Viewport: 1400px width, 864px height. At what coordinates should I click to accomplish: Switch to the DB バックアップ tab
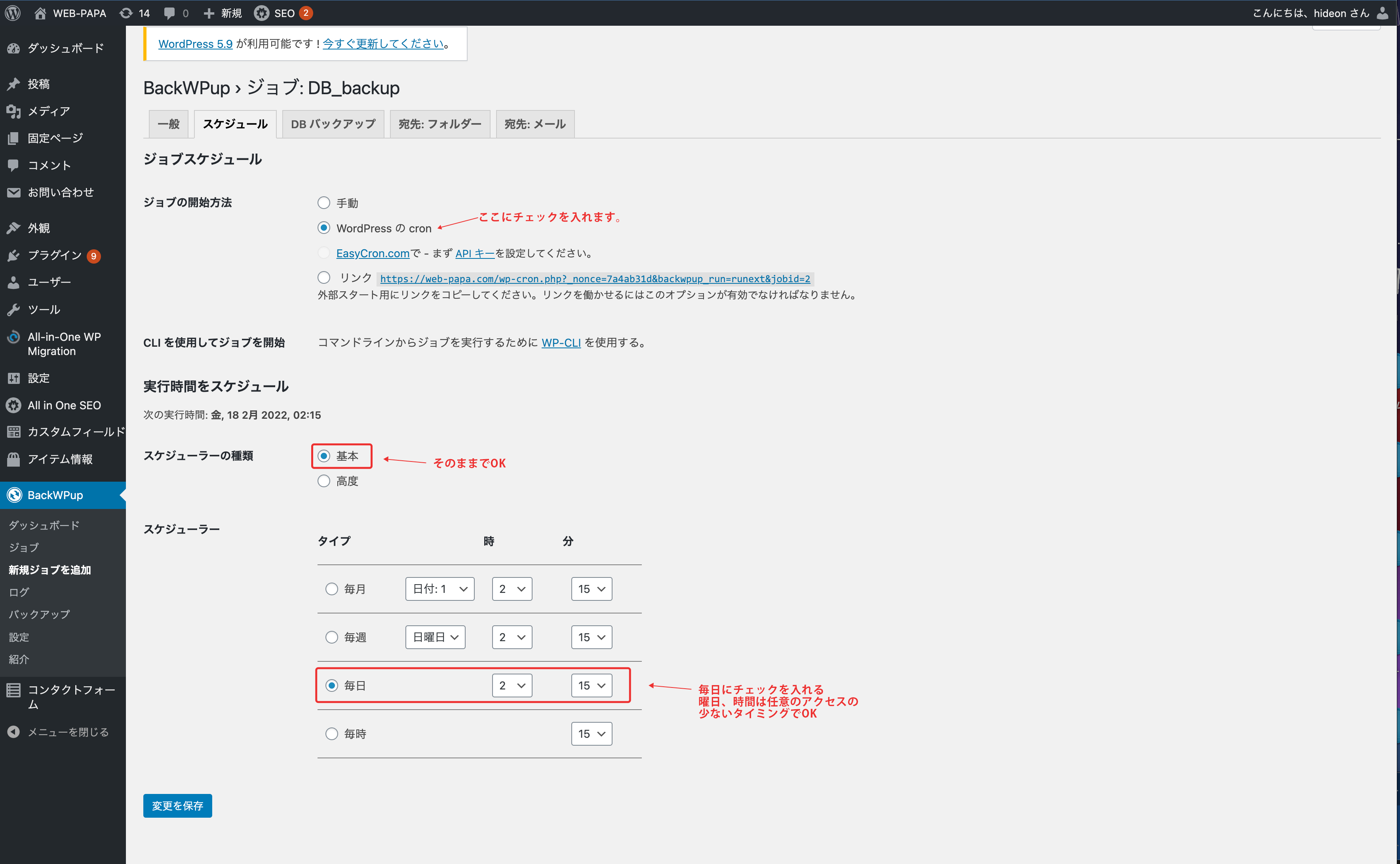[x=333, y=124]
